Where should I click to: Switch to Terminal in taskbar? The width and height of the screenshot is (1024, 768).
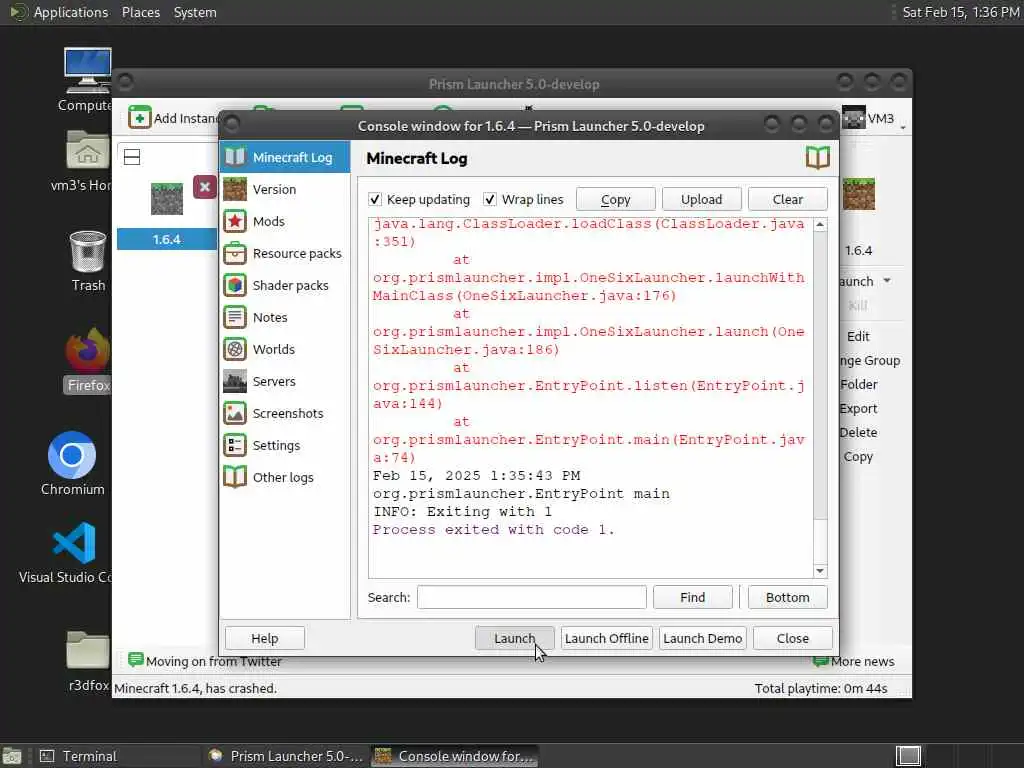click(118, 756)
